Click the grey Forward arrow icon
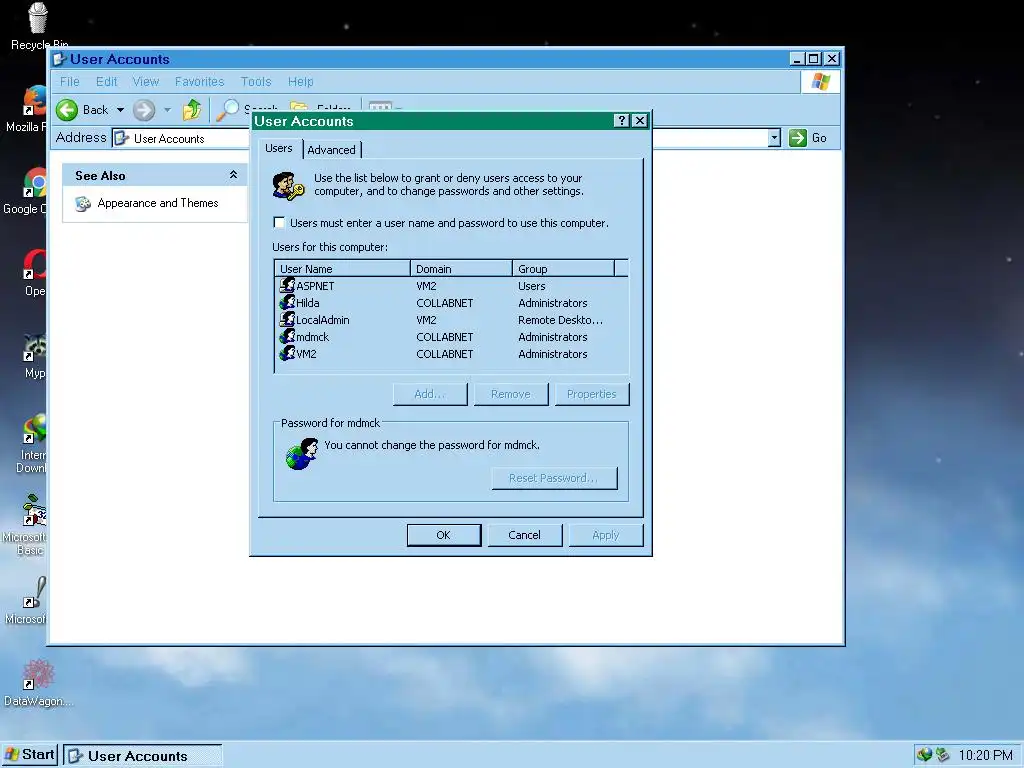The width and height of the screenshot is (1024, 768). click(x=144, y=110)
